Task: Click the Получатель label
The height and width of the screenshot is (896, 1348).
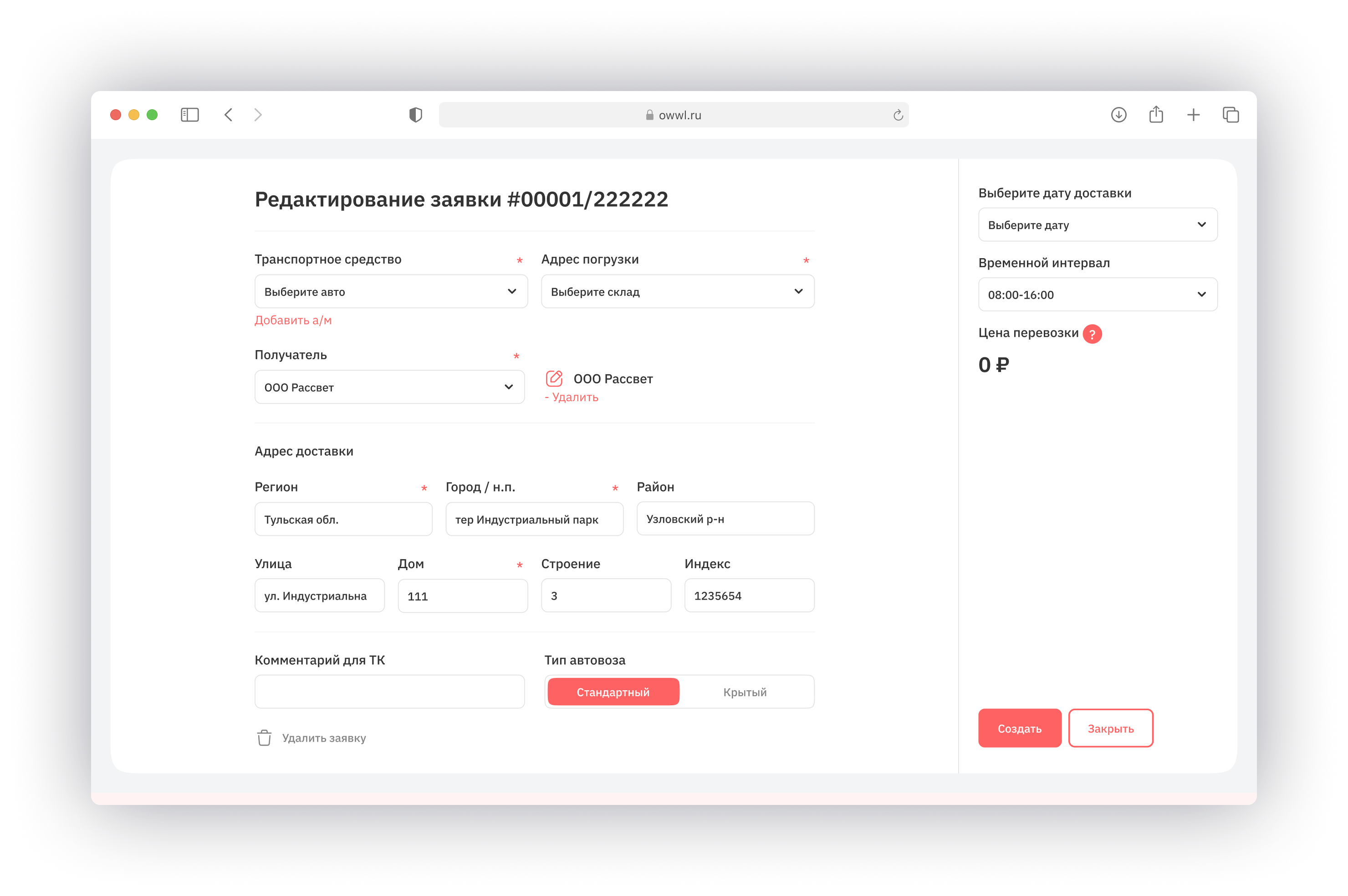Action: pos(290,355)
